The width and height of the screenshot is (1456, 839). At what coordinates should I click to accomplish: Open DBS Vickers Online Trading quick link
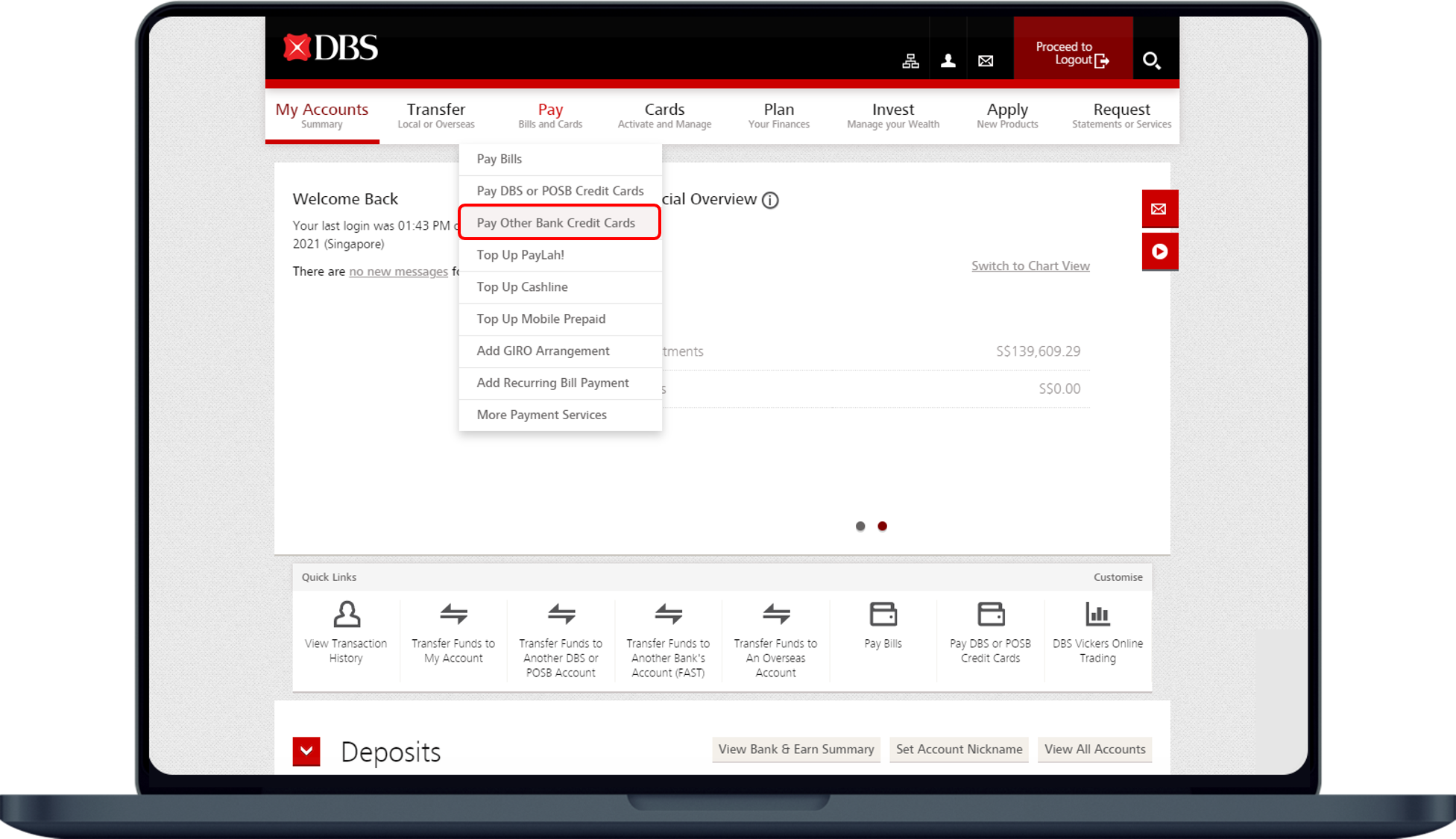pos(1097,633)
